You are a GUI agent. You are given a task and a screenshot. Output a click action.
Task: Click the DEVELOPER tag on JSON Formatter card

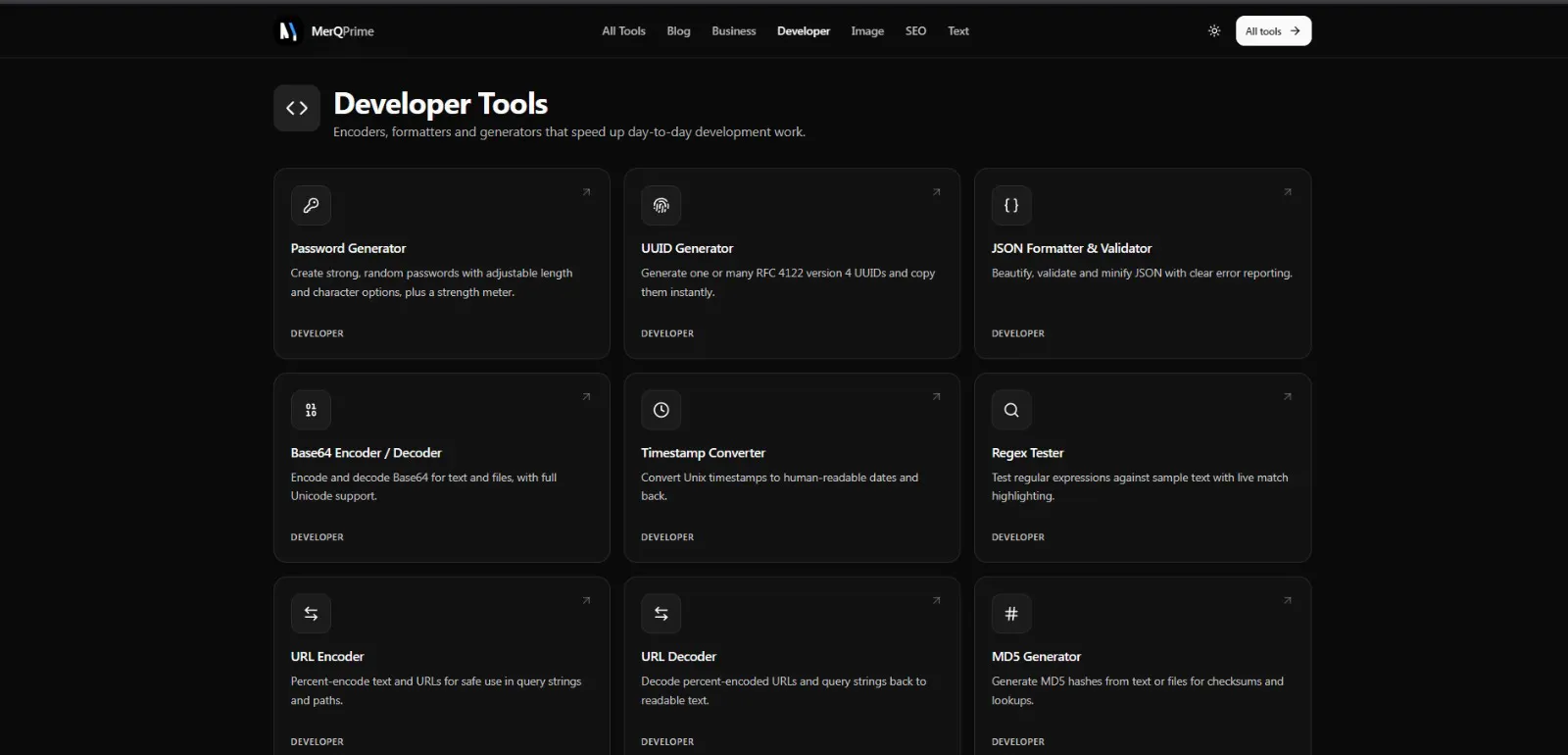click(x=1017, y=333)
